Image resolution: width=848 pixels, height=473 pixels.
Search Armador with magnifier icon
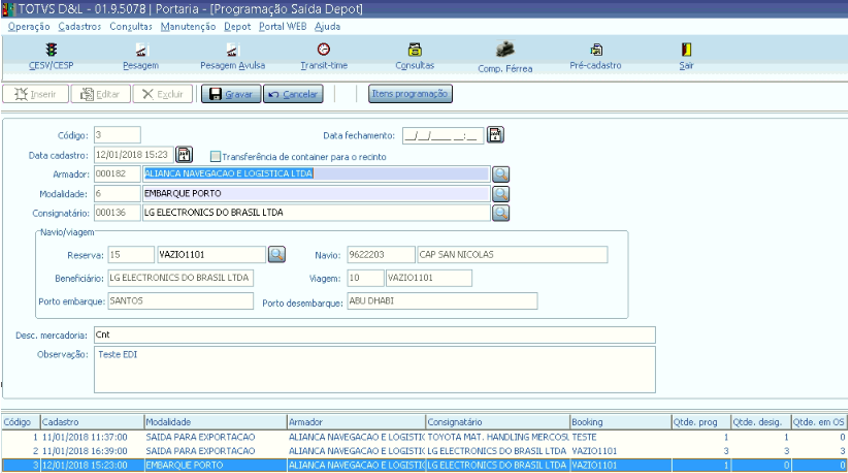(501, 174)
